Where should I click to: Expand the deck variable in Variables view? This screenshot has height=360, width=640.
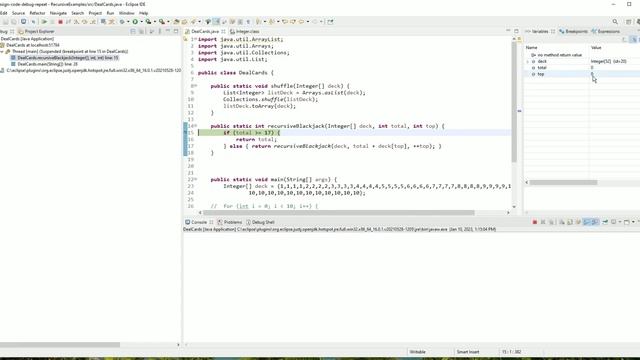click(528, 61)
